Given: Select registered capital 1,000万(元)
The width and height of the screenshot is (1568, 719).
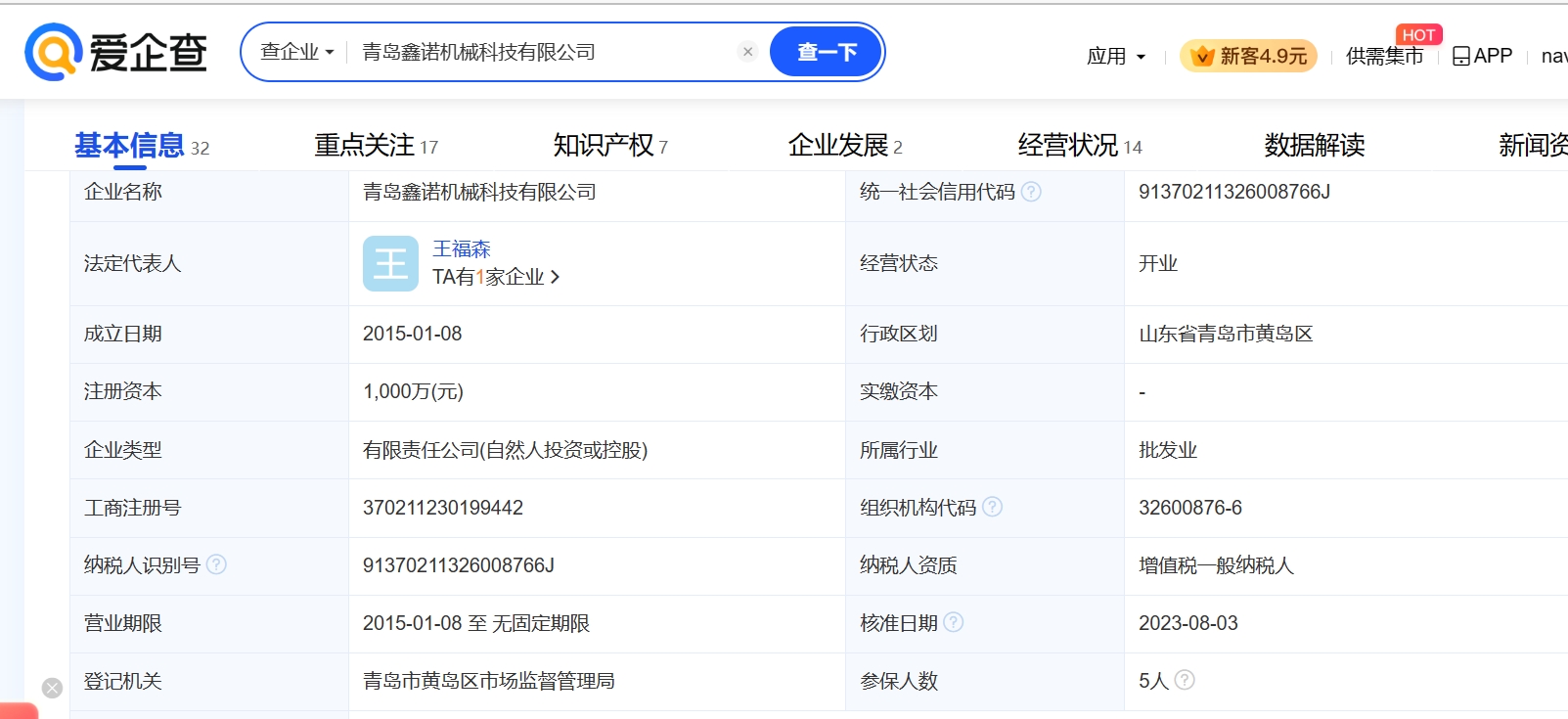Looking at the screenshot, I should click(x=413, y=391).
